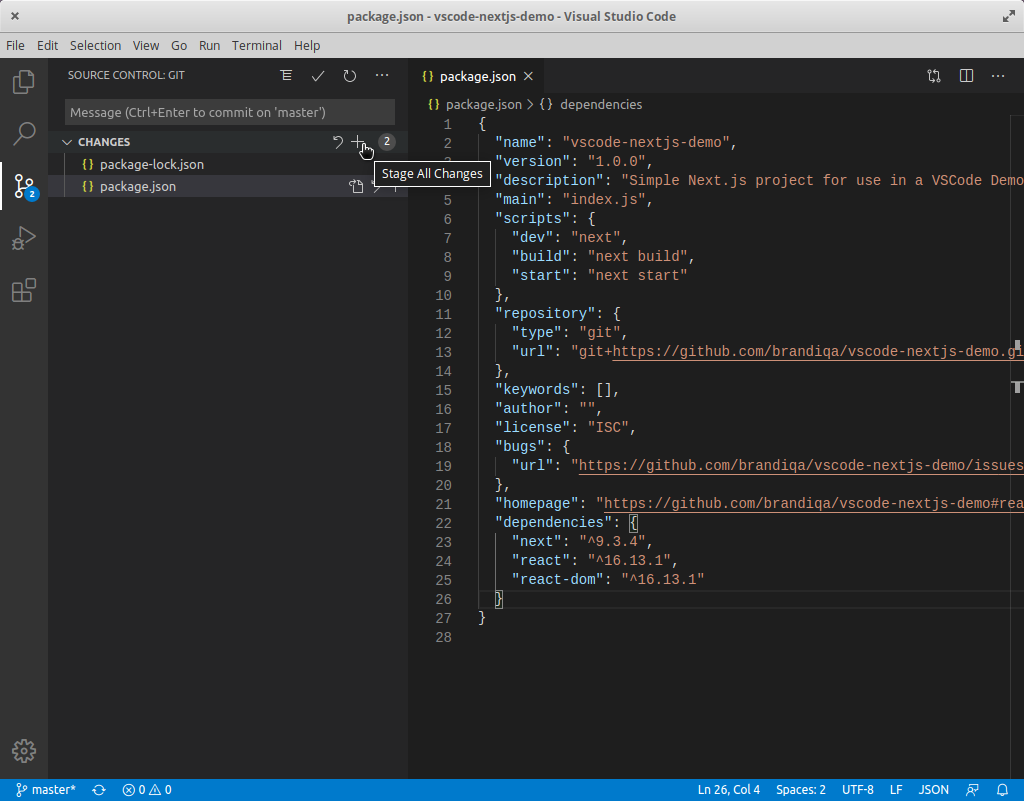Screen dimensions: 1024x801
Task: Select the Run and Debug icon
Action: pyautogui.click(x=23, y=238)
